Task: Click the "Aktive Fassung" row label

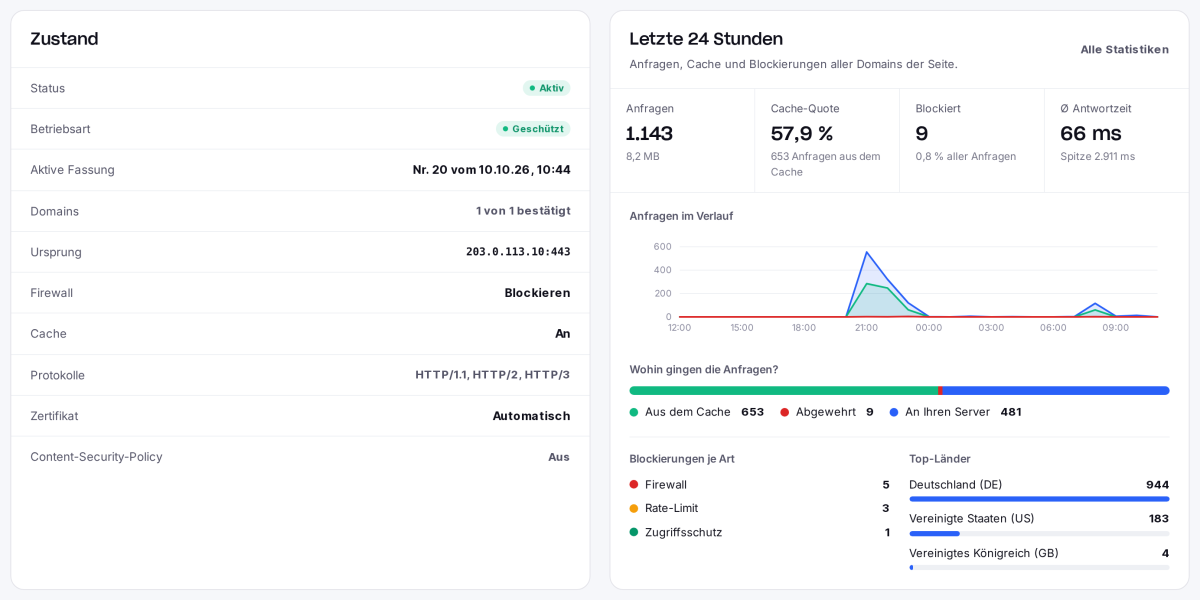Action: [72, 170]
